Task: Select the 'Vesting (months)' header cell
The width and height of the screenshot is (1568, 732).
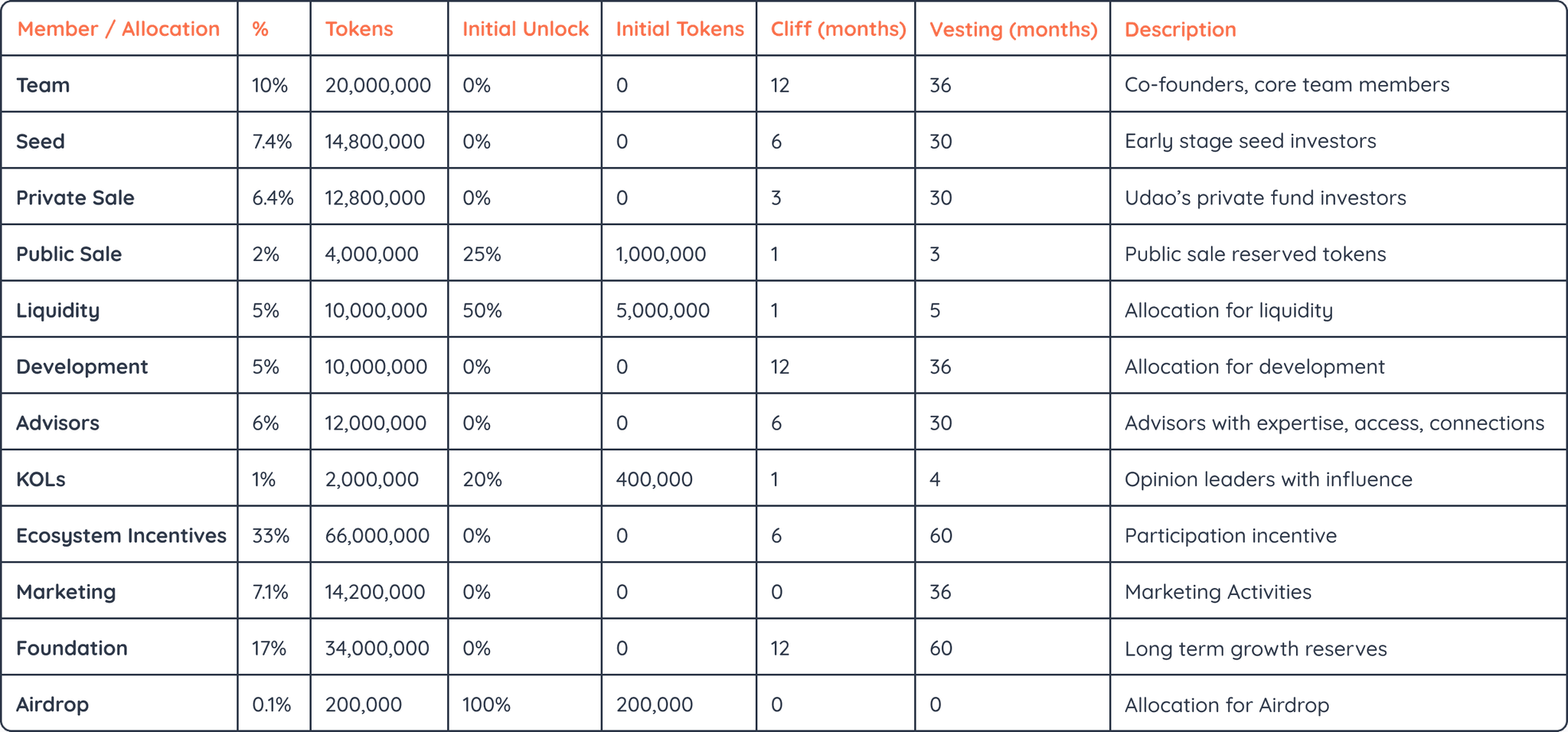Action: [x=1013, y=29]
